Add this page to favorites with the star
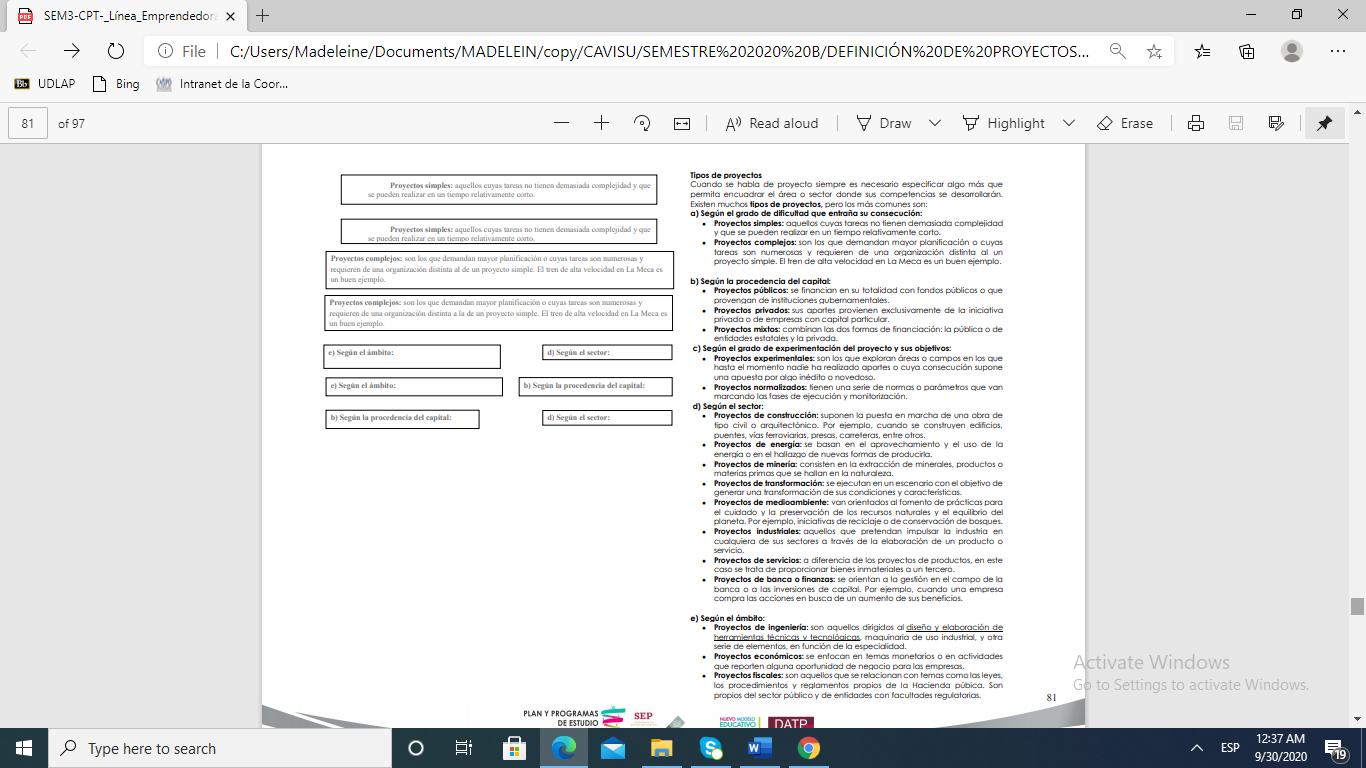The height and width of the screenshot is (768, 1366). (1154, 51)
